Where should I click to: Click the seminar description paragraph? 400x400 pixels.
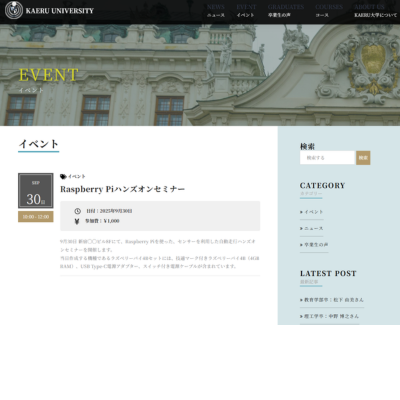pos(160,254)
